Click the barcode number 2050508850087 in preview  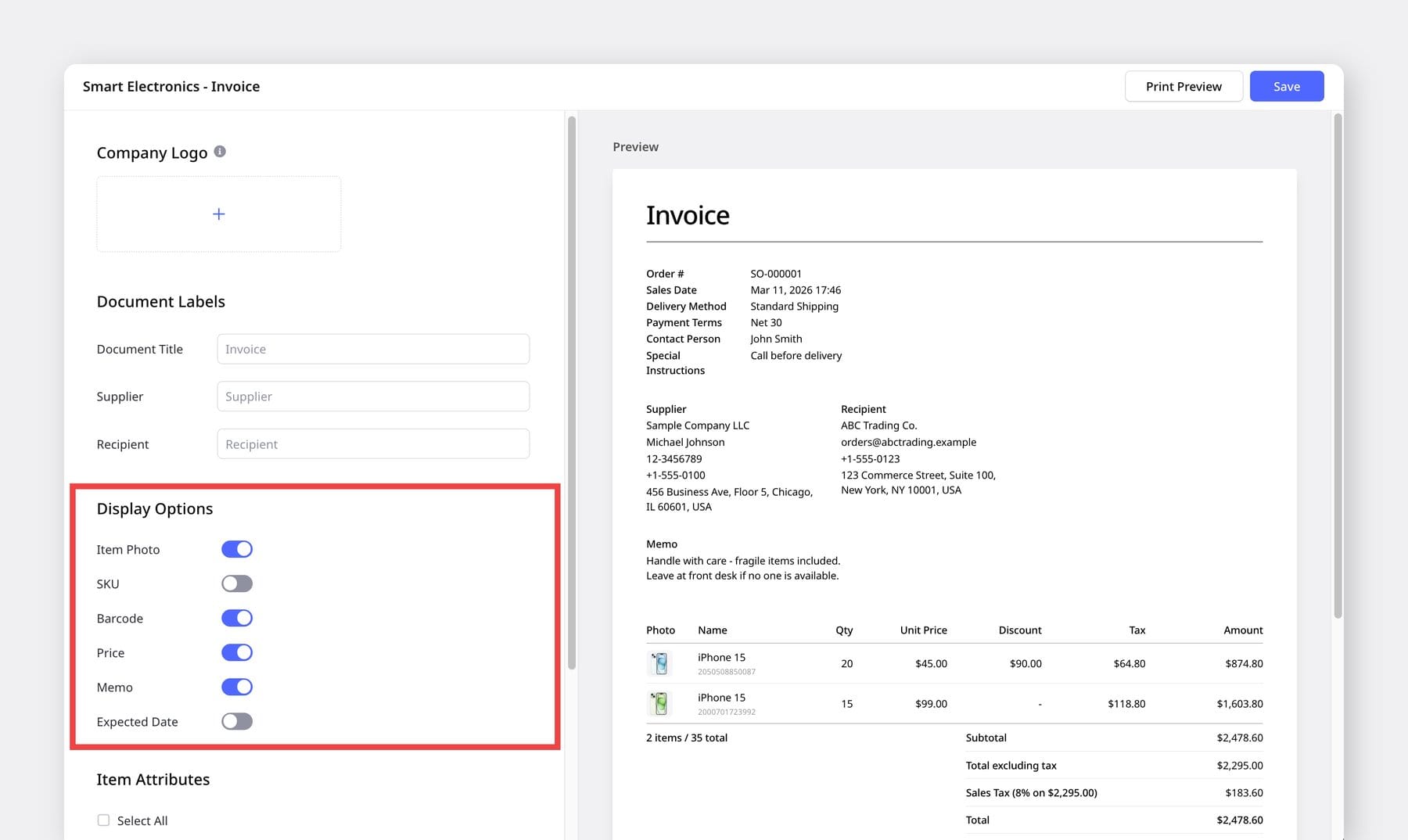(726, 671)
